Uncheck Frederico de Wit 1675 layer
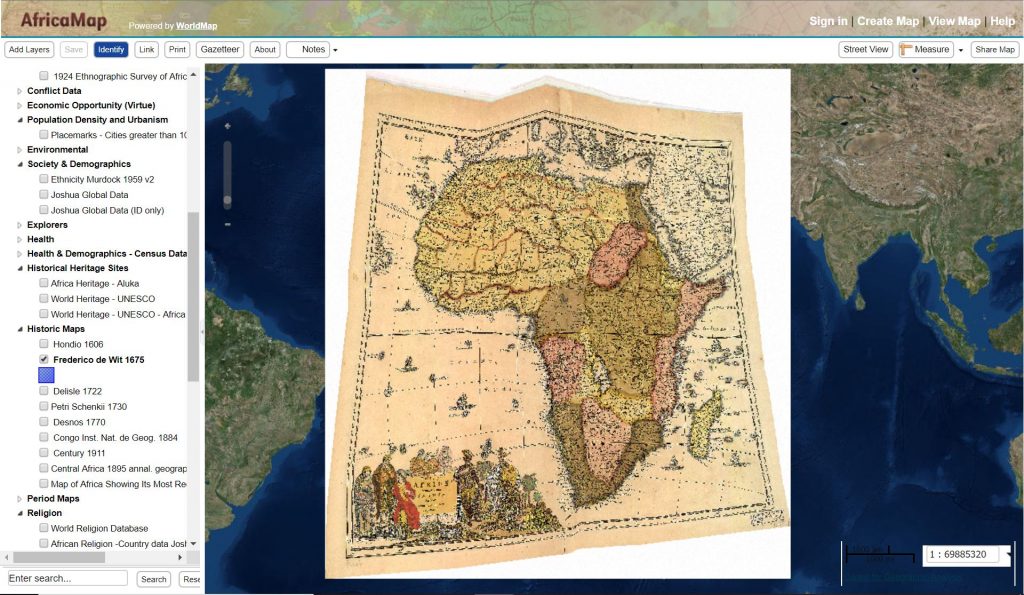 (x=44, y=359)
